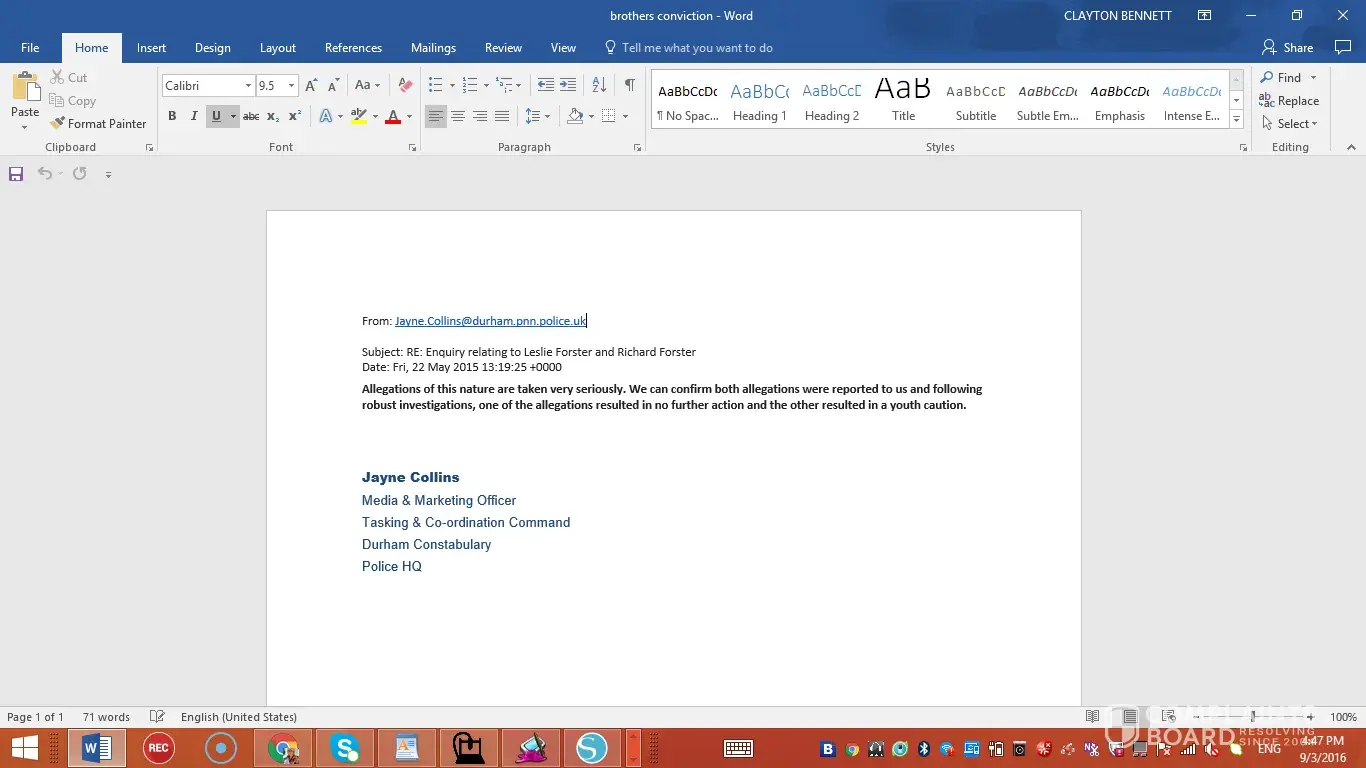Viewport: 1366px width, 768px height.
Task: Click the Sort icon in Paragraph group
Action: (599, 86)
